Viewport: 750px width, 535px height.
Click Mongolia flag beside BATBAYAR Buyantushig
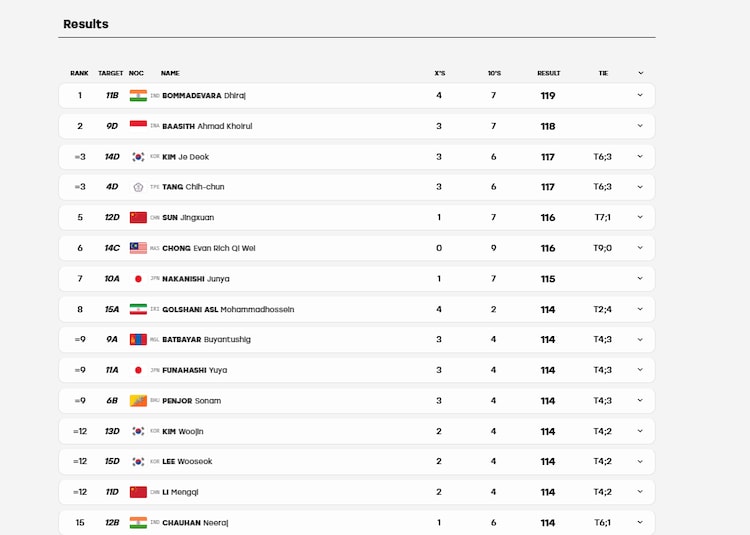pos(138,339)
